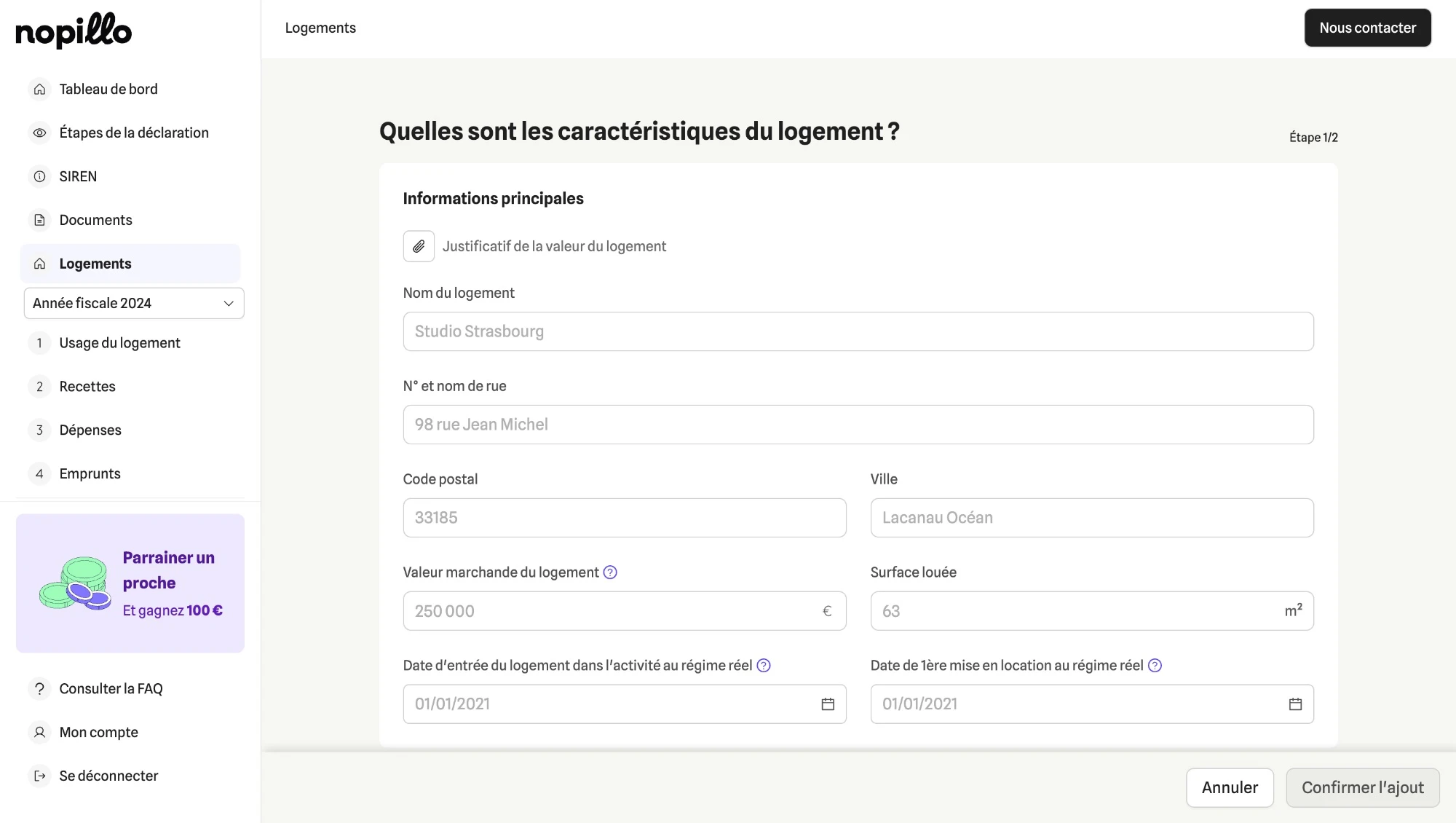Select step 2 Recettes
The image size is (1456, 823).
click(87, 387)
